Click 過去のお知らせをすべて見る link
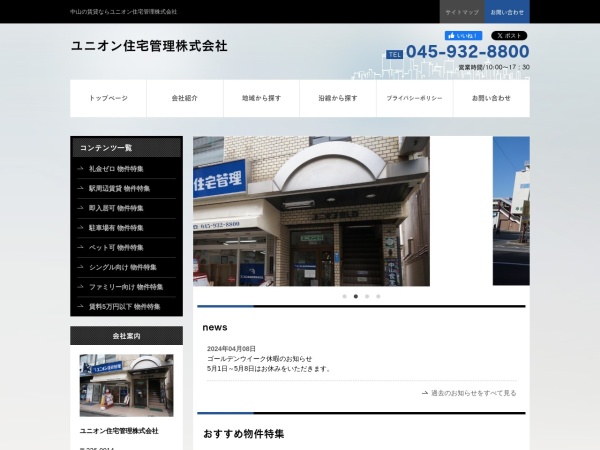Screen dimensions: 600x450 [474, 393]
